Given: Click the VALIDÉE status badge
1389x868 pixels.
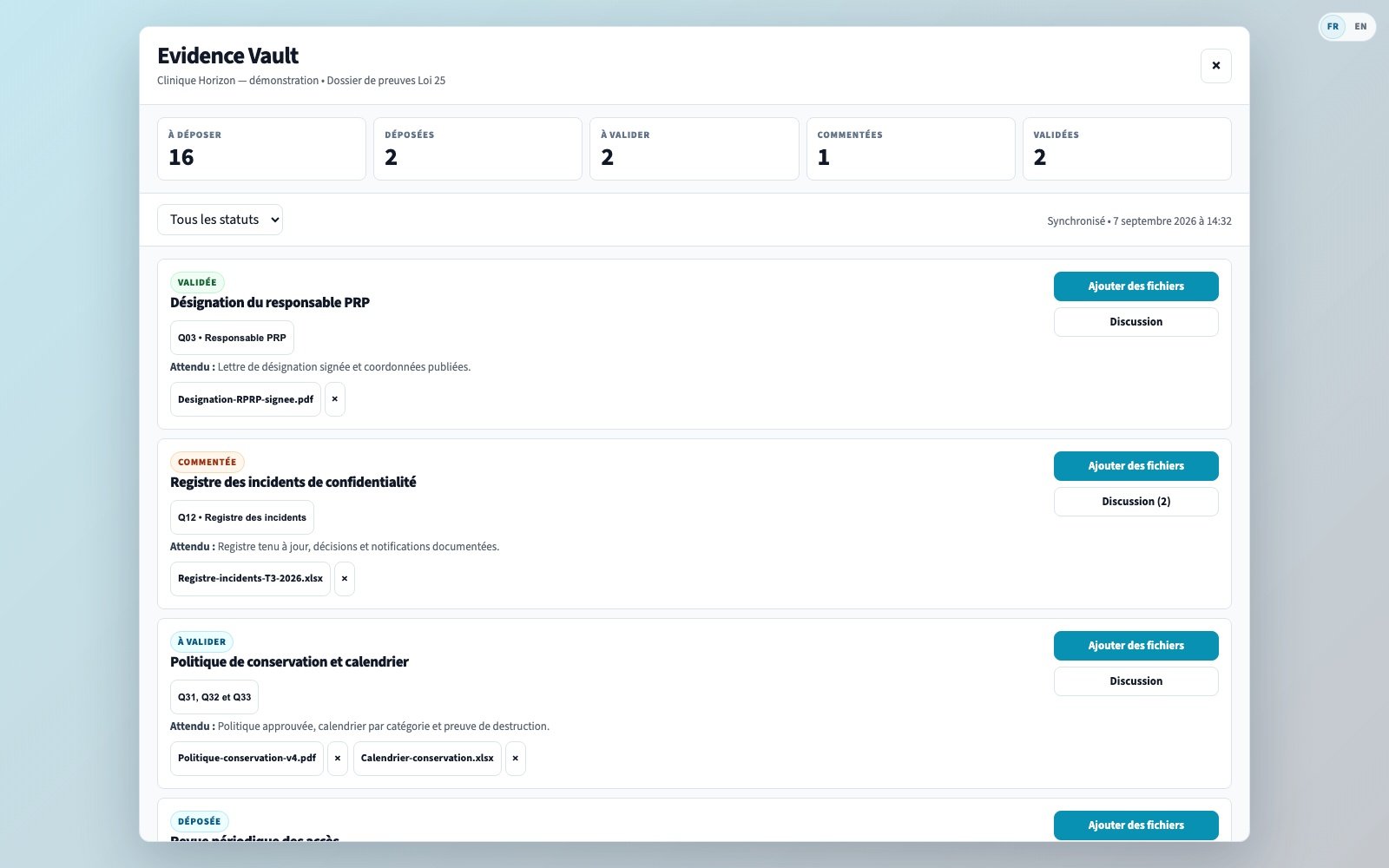Looking at the screenshot, I should [197, 282].
